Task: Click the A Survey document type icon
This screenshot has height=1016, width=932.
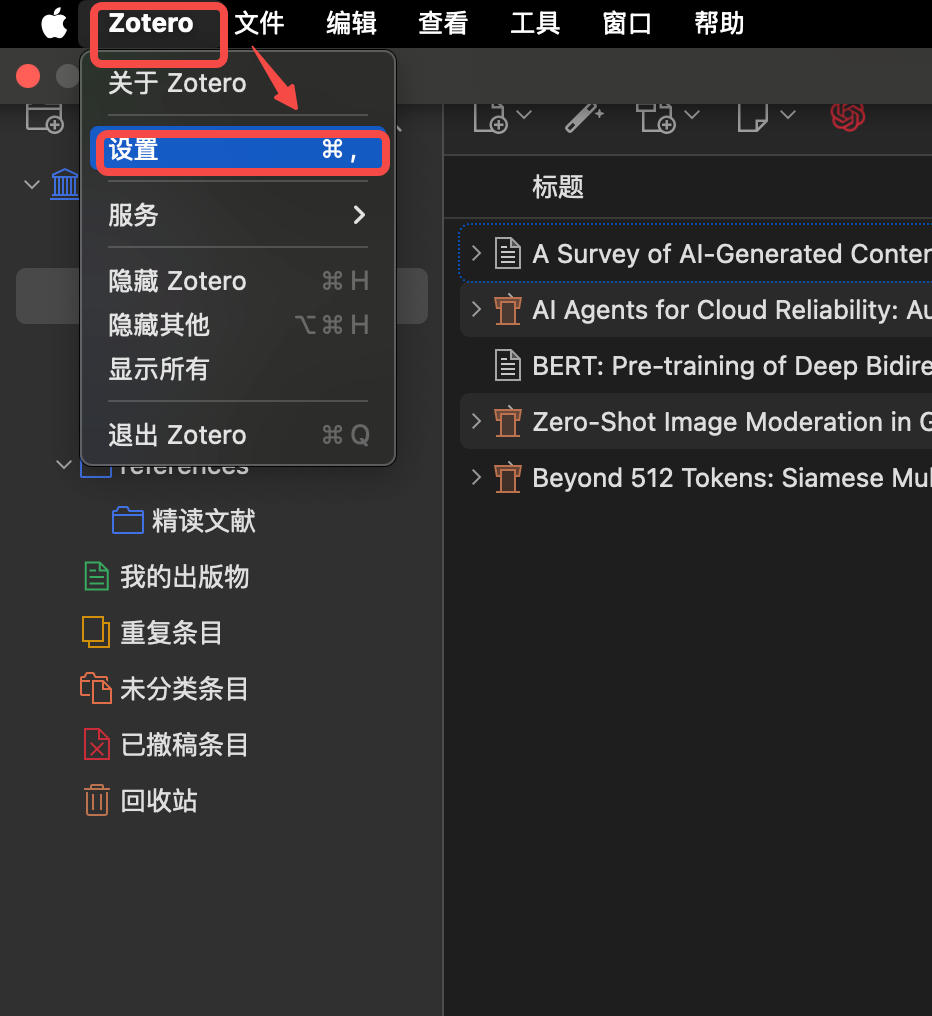Action: click(x=507, y=253)
